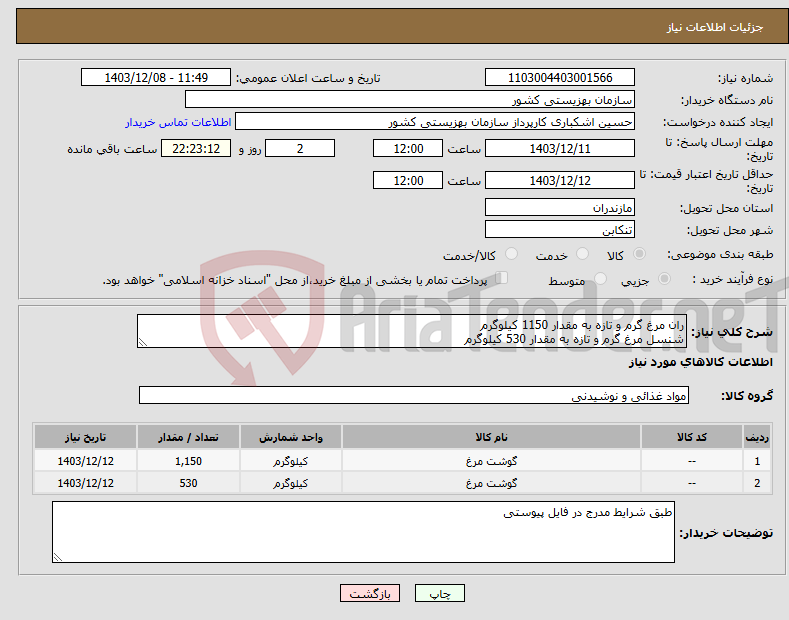Screen dimensions: 789x620
Task: Click the quantity 1,150 cell
Action: coord(188,461)
